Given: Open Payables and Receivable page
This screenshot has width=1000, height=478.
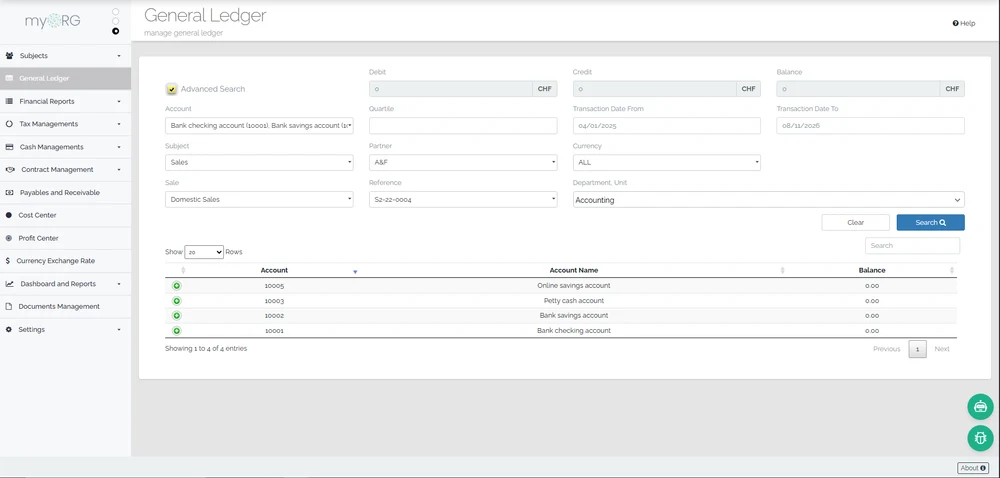Looking at the screenshot, I should point(65,192).
